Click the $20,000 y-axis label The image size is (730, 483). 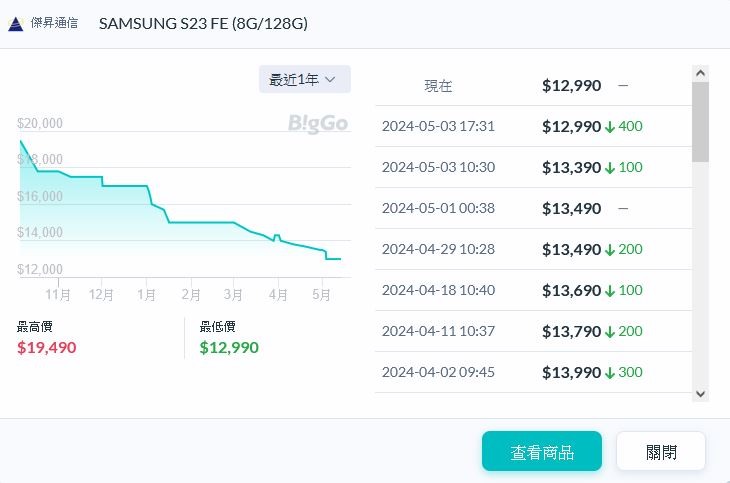point(40,123)
